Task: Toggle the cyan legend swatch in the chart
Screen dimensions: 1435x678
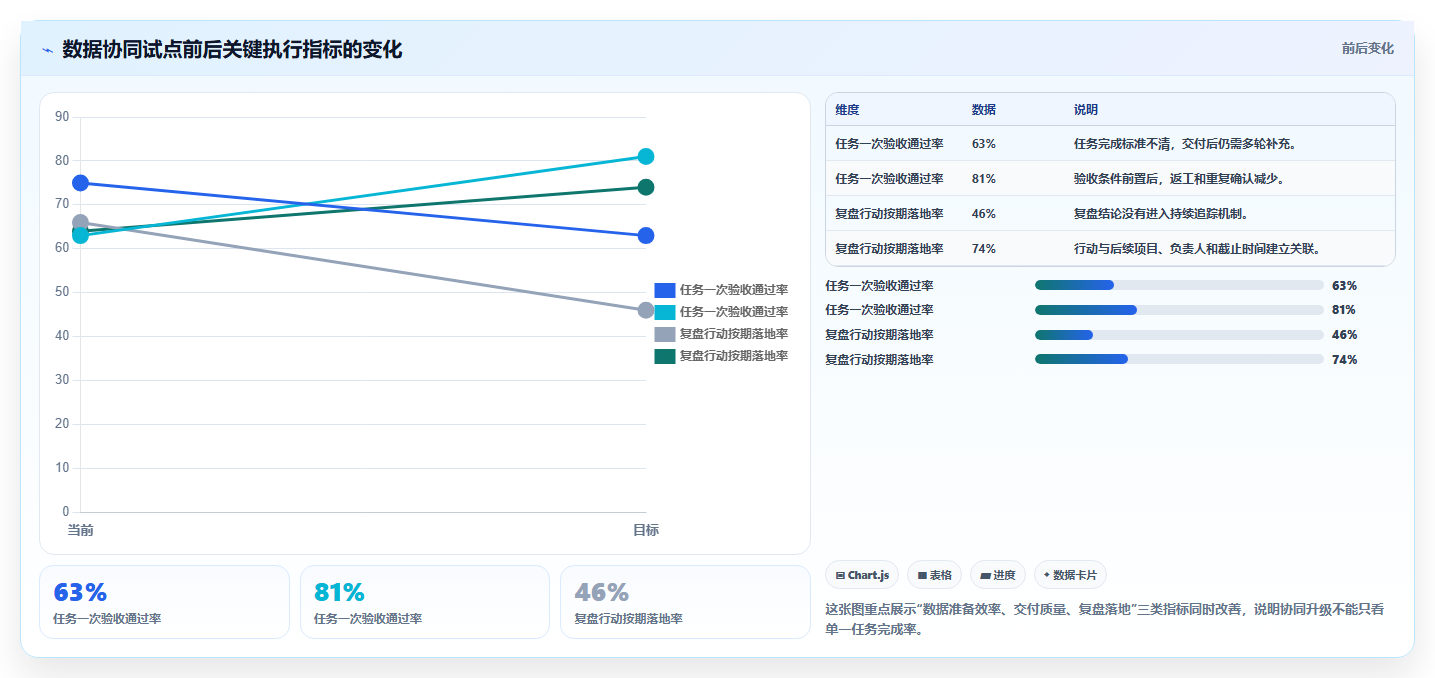Action: (x=665, y=312)
